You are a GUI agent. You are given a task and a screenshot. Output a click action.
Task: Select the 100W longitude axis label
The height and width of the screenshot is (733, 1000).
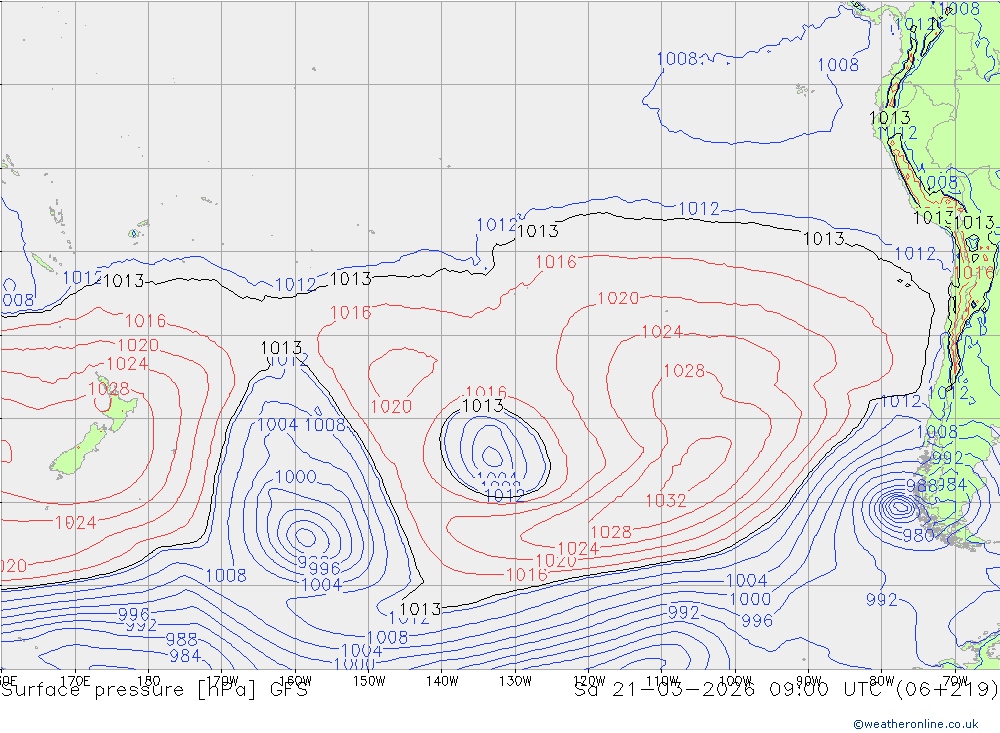pyautogui.click(x=735, y=681)
